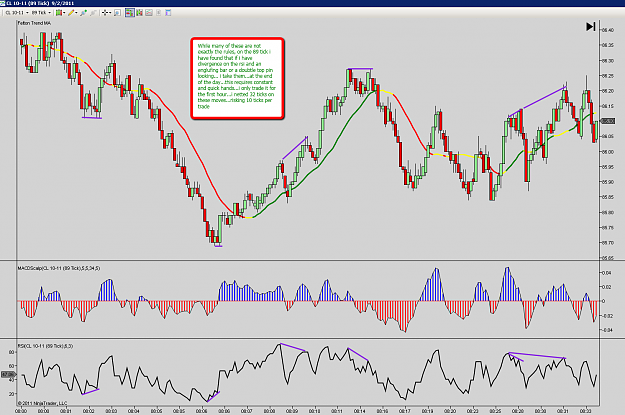Click the RSI current value marker on left axis
This screenshot has width=625, height=415.
[8, 375]
